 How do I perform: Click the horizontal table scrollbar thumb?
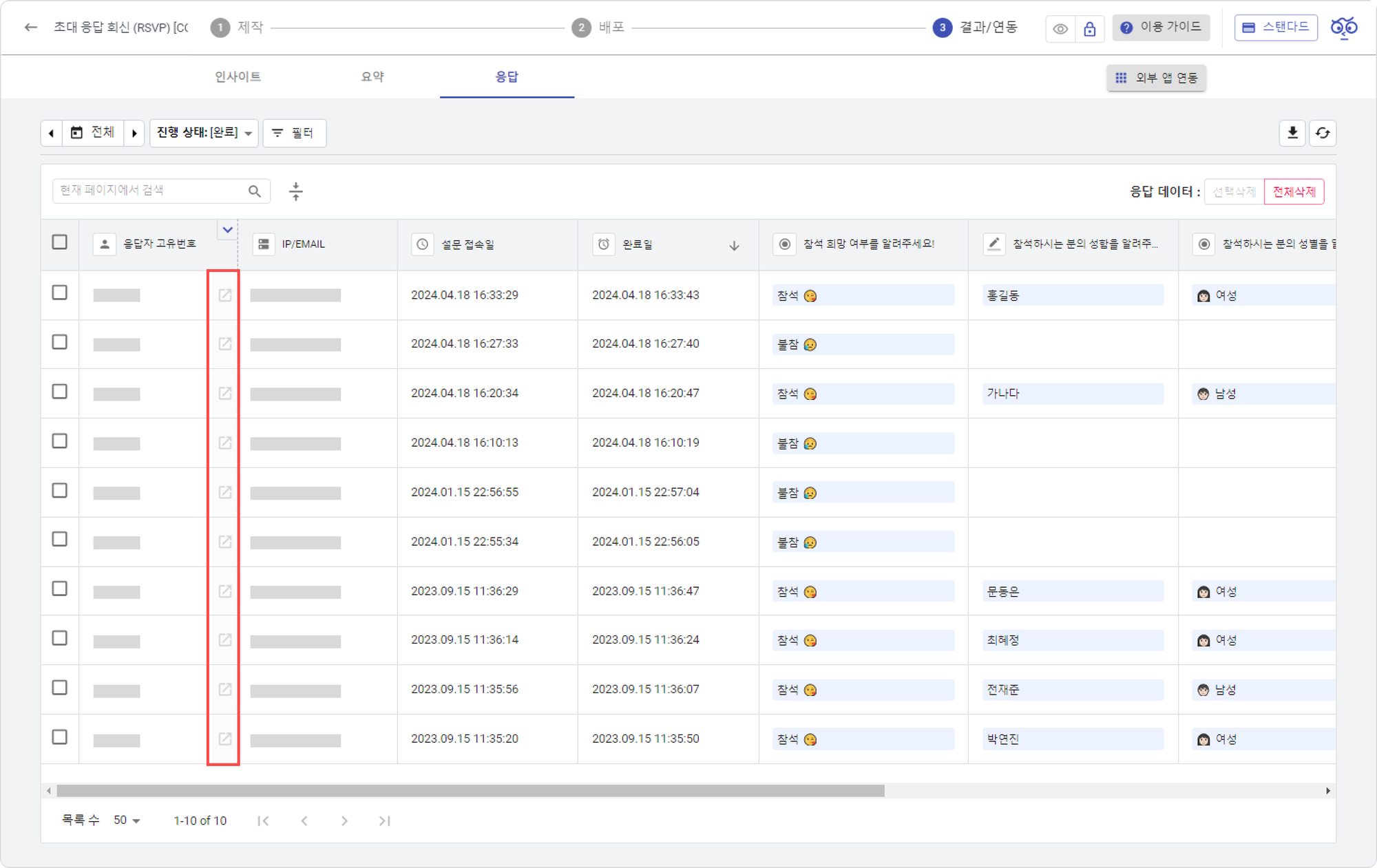pos(470,791)
